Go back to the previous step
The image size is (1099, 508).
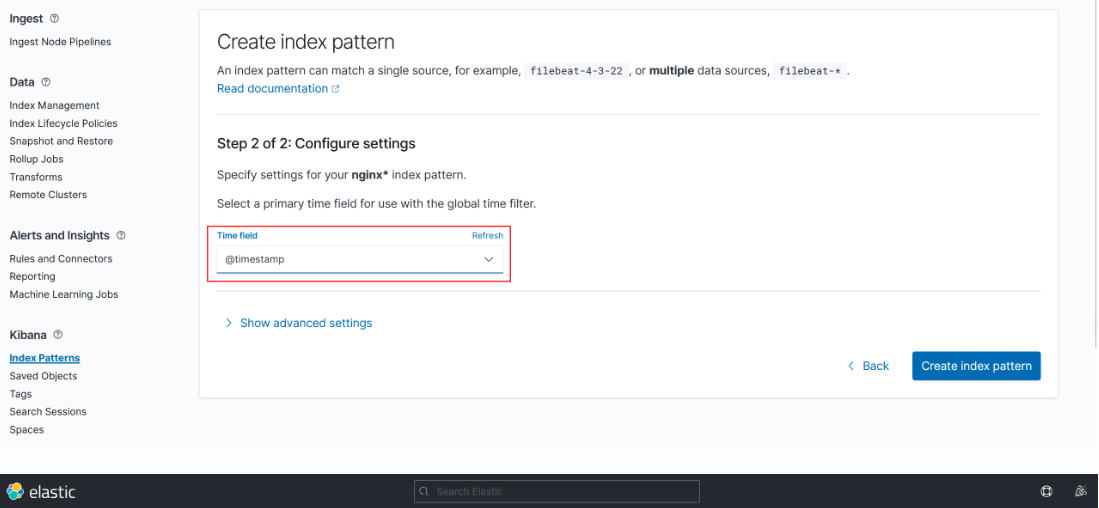pos(868,366)
